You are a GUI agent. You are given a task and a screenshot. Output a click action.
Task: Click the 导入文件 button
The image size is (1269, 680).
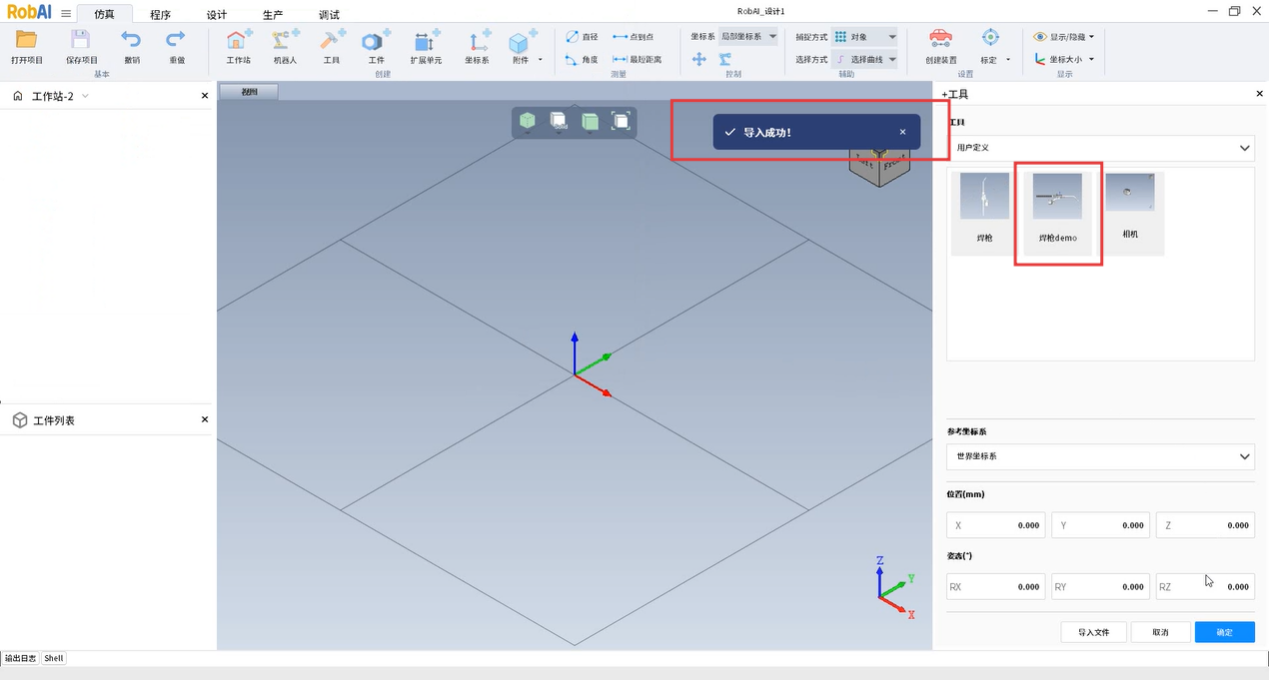coord(1093,632)
